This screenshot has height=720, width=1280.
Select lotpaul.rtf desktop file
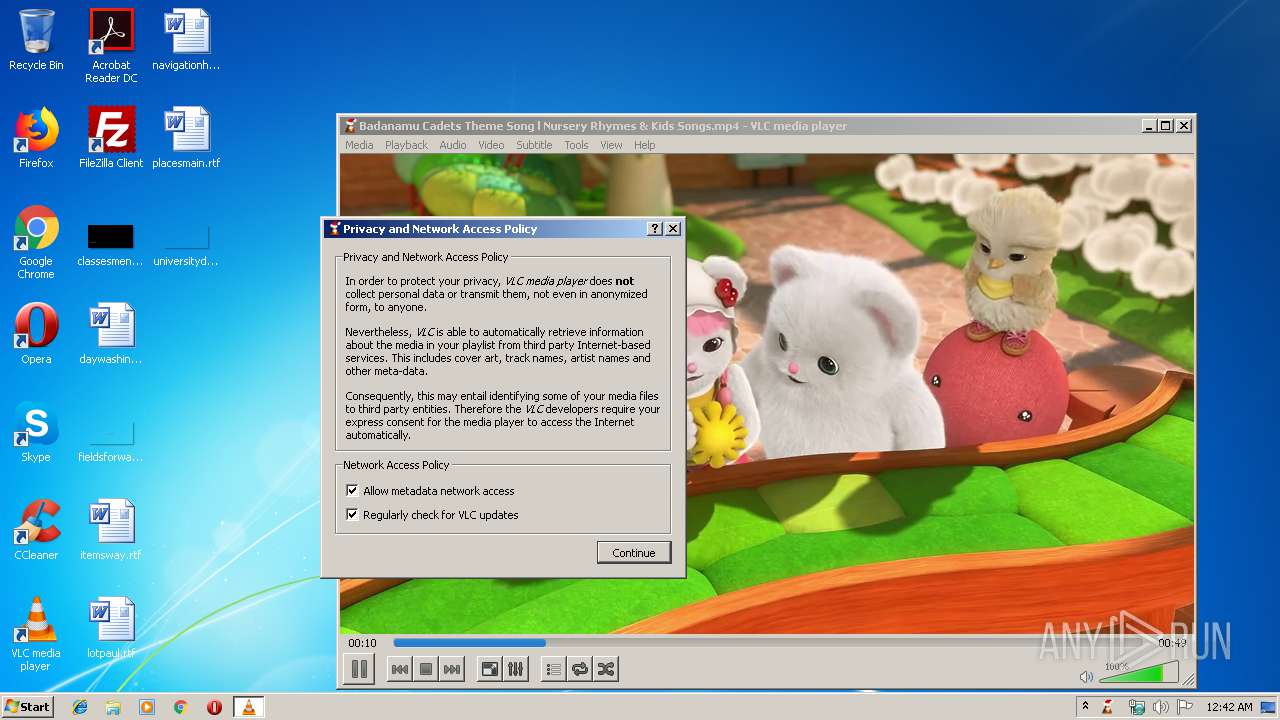111,628
